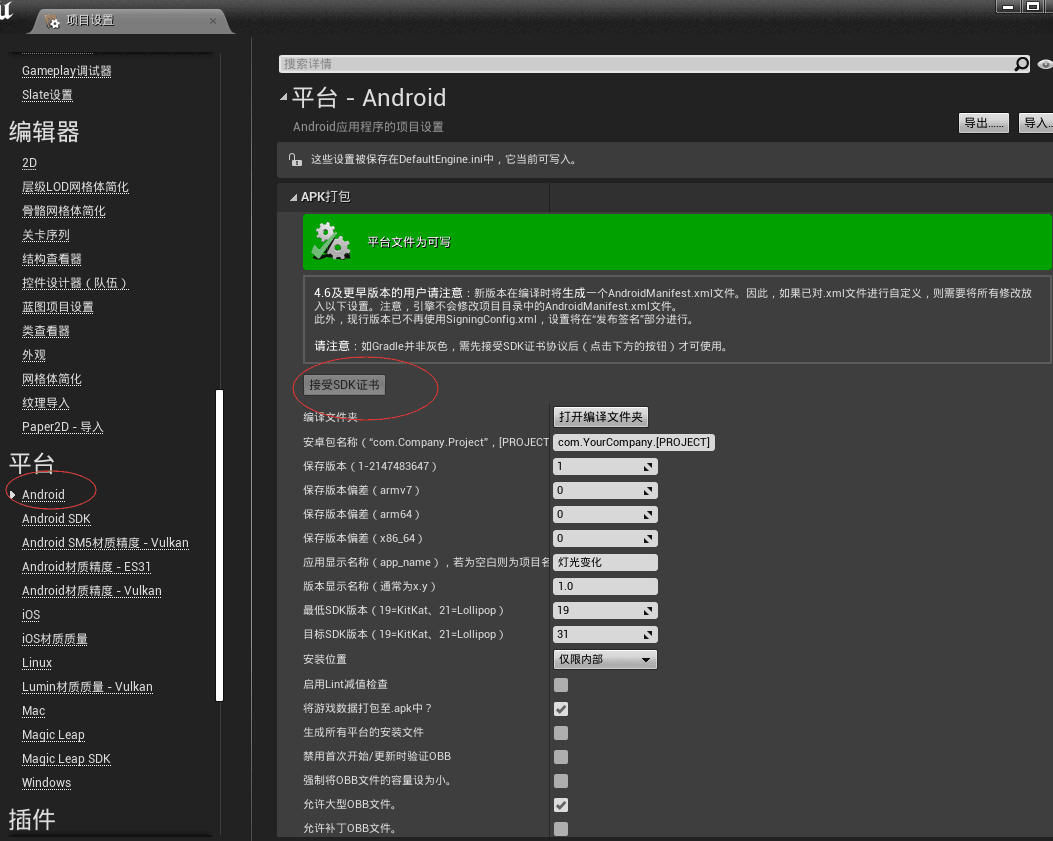Screen dimensions: 1053x841
Task: Click the gears icon in green banner
Action: (331, 242)
